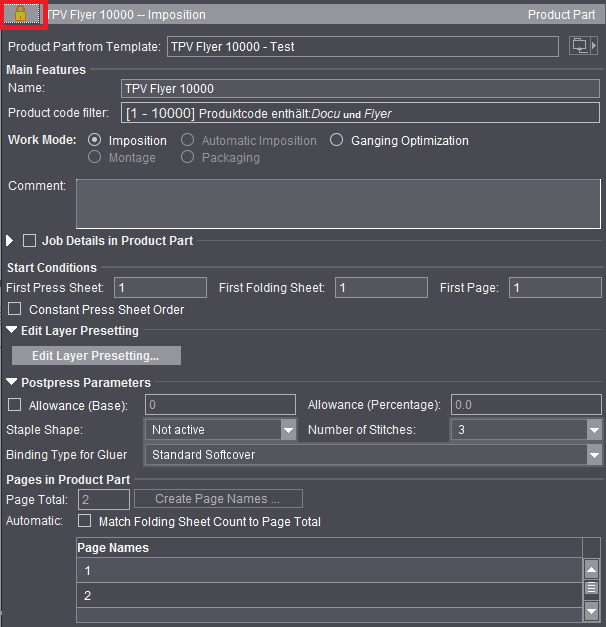Click the Page Names list scroll-down arrow

tap(591, 609)
